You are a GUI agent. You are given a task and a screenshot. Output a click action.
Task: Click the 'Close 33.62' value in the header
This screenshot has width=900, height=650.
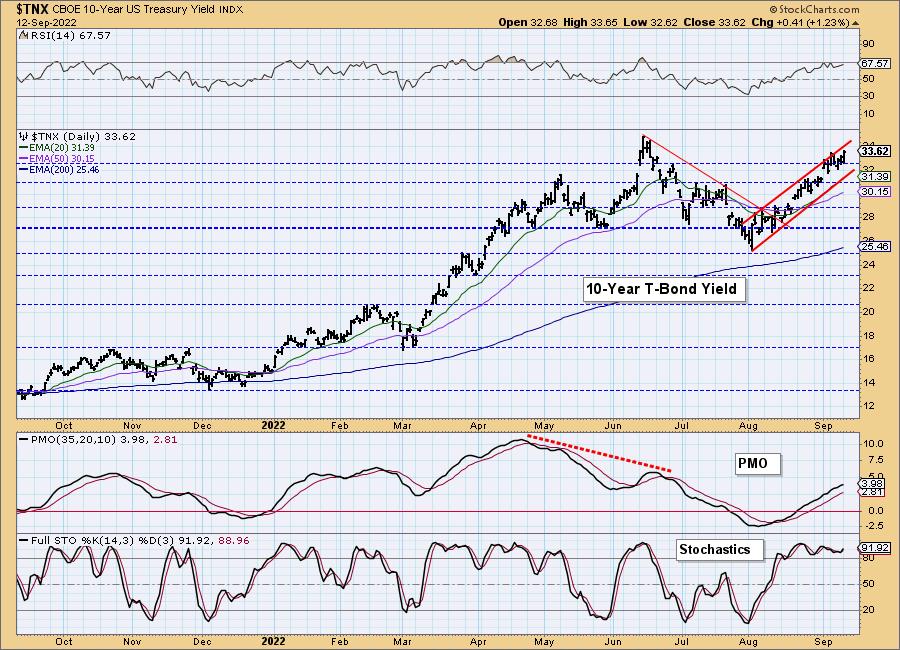click(714, 22)
